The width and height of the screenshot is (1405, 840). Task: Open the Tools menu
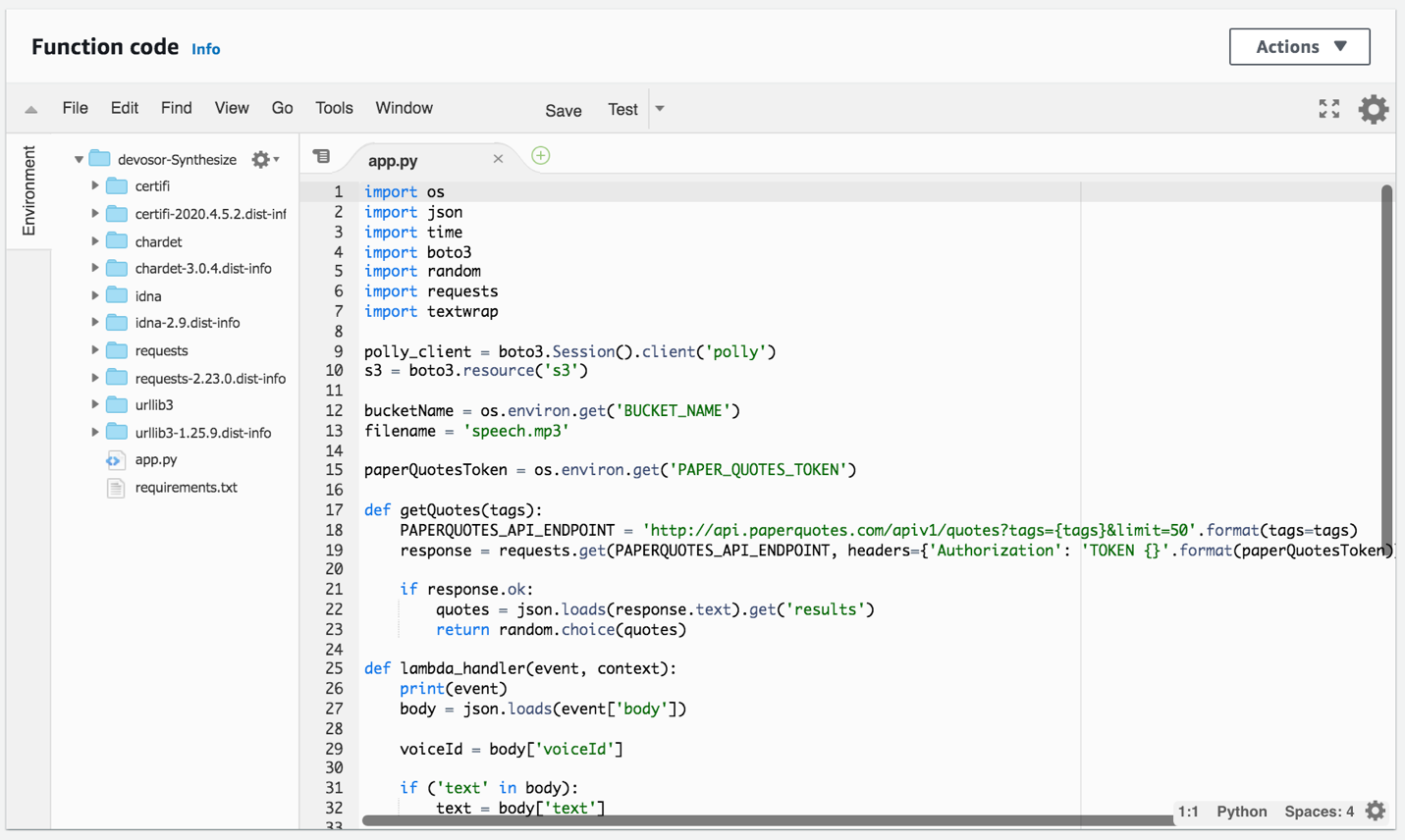point(333,108)
